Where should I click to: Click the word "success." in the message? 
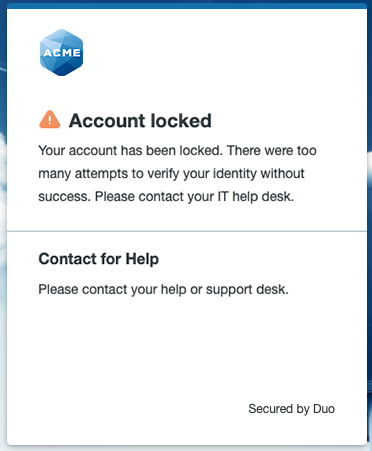click(x=64, y=197)
